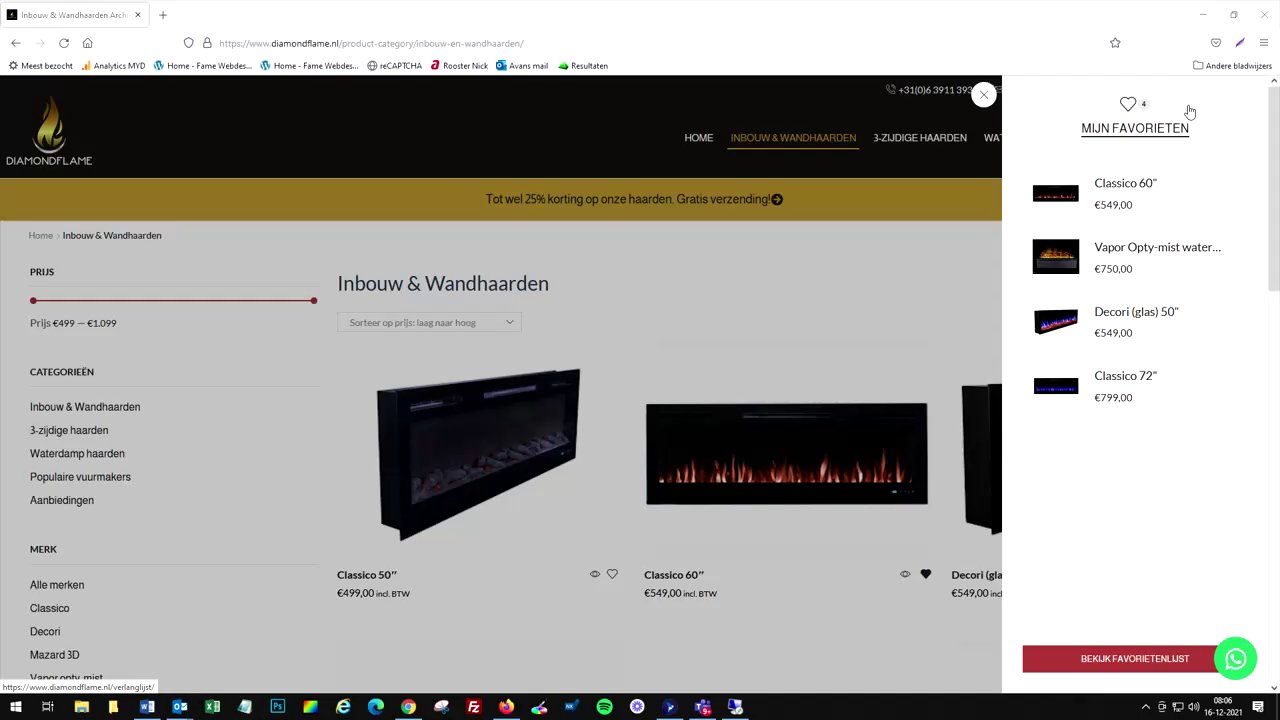This screenshot has height=720, width=1280.
Task: Click Classico 50" product title
Action: 367,575
